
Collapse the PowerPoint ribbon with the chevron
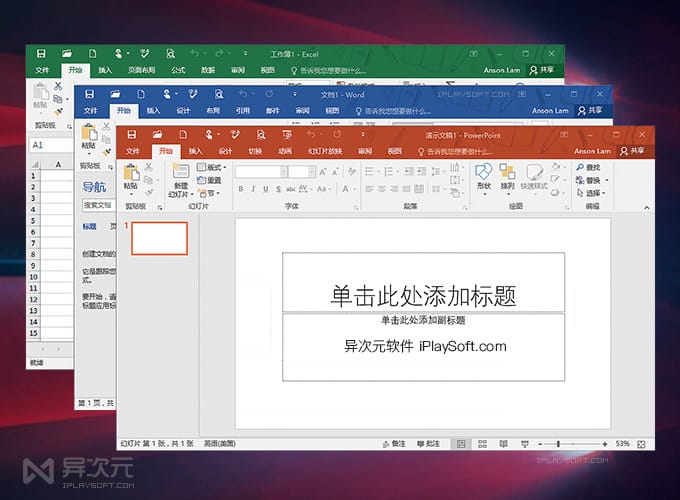click(647, 208)
